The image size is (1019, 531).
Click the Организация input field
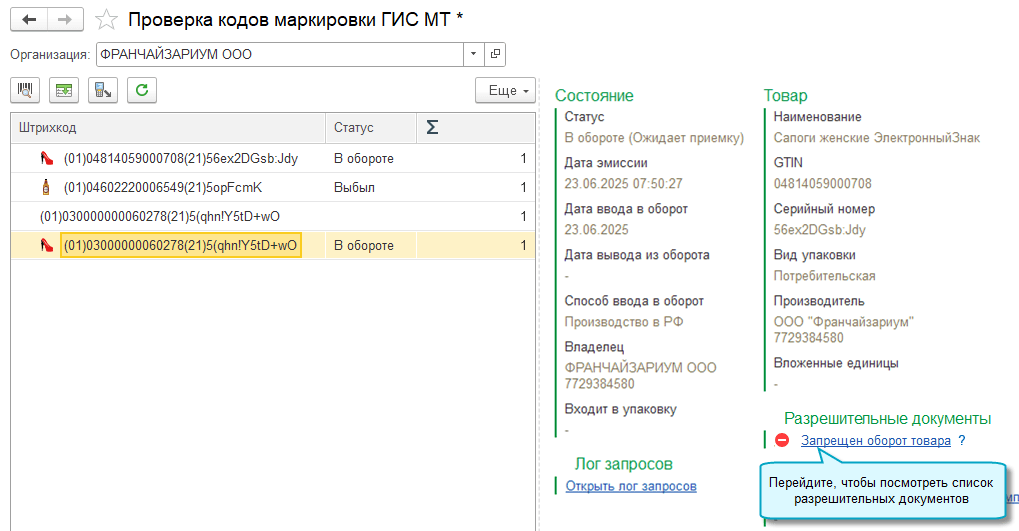pos(278,54)
